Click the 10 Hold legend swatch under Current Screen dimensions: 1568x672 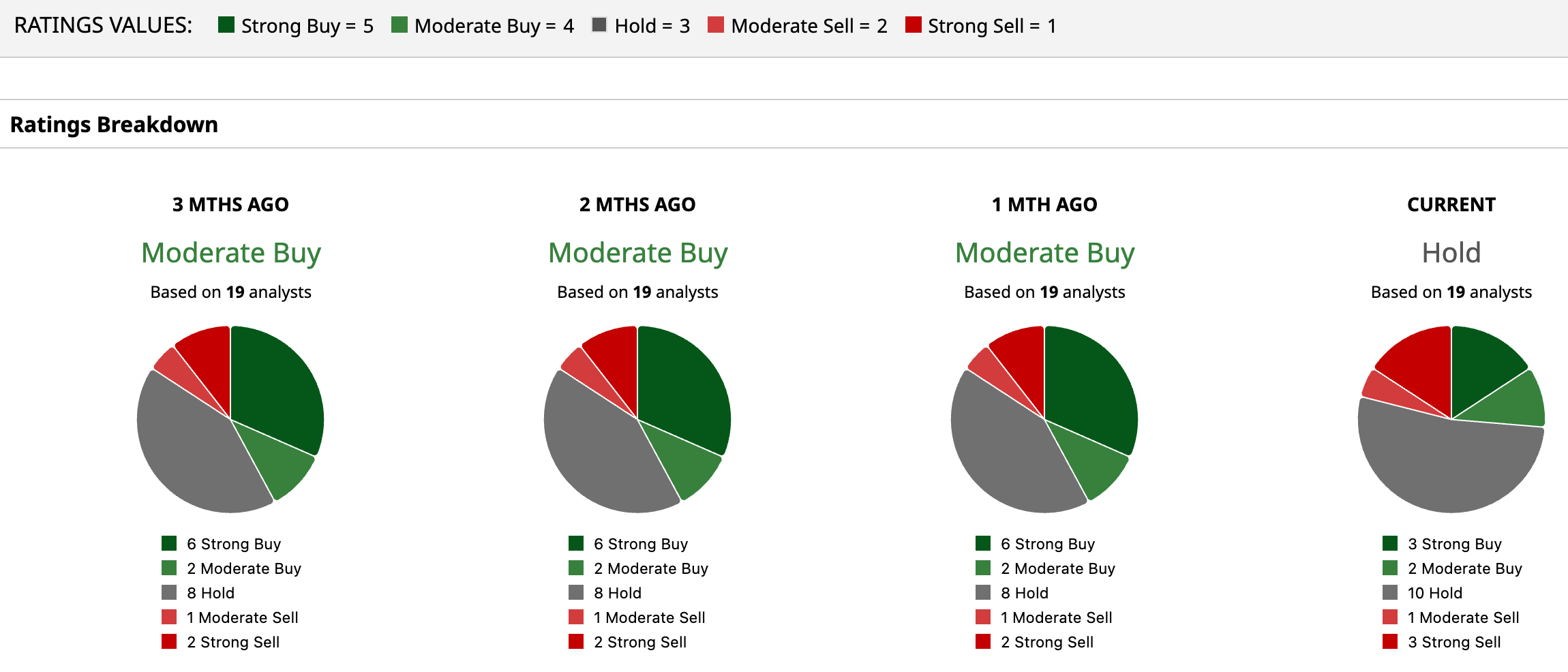point(1390,593)
